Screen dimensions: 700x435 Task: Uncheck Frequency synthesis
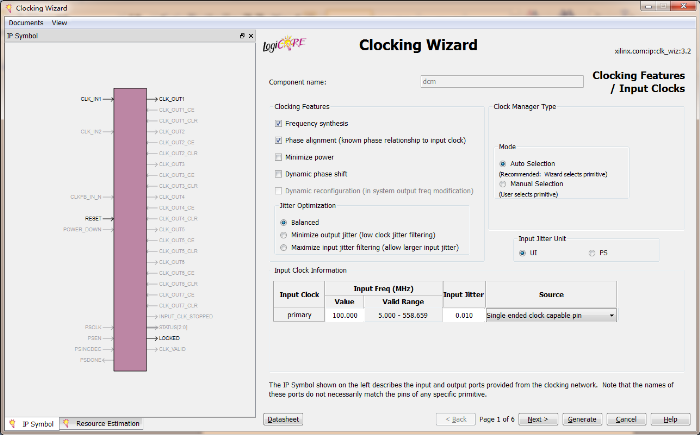pos(279,124)
